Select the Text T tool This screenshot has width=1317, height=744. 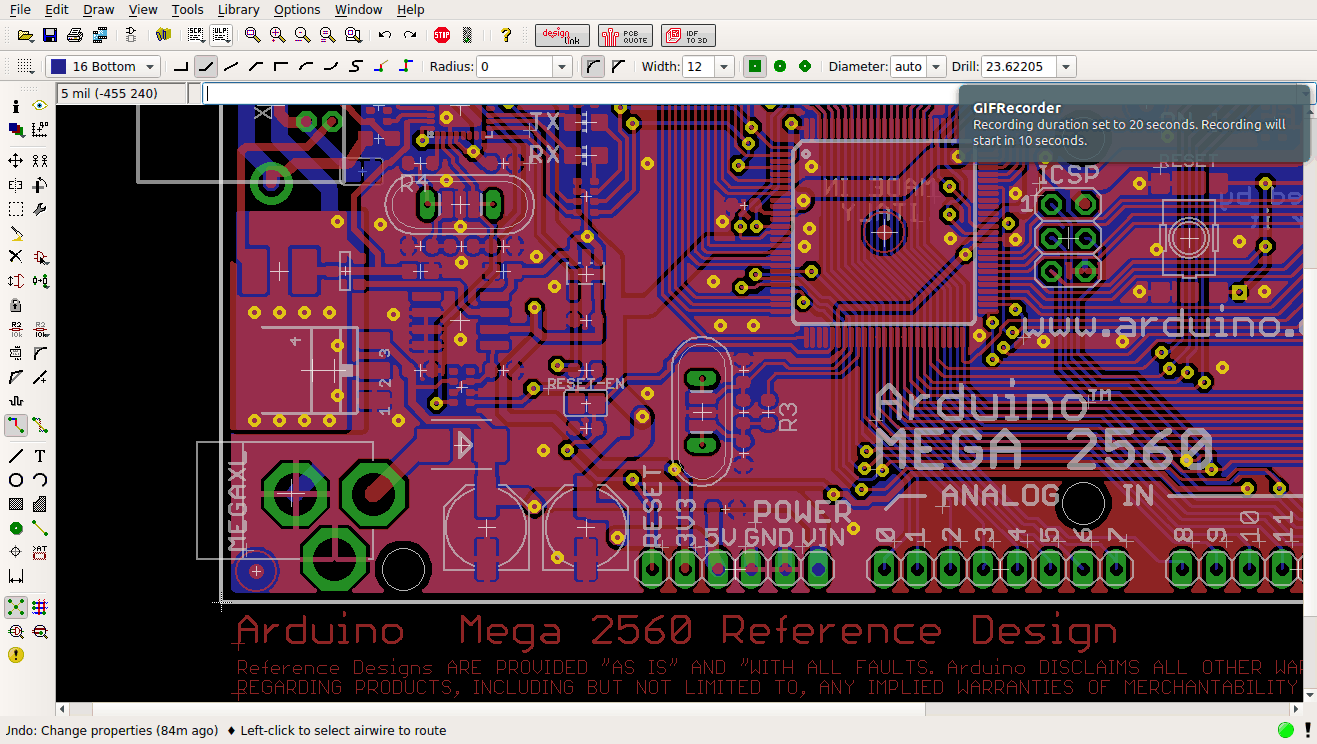[x=40, y=456]
